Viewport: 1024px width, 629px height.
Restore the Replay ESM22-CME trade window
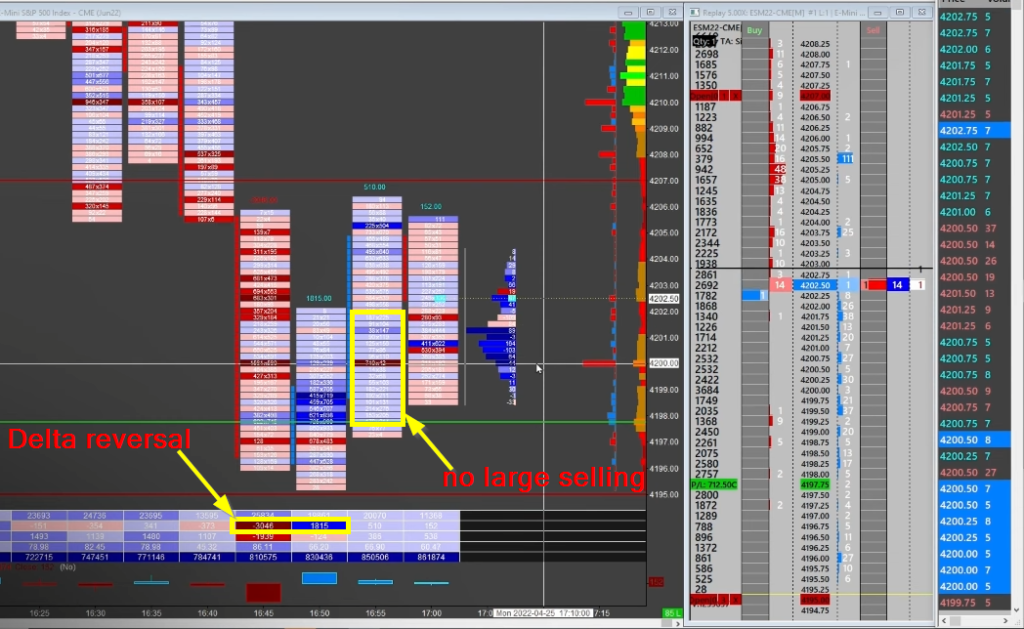[900, 12]
